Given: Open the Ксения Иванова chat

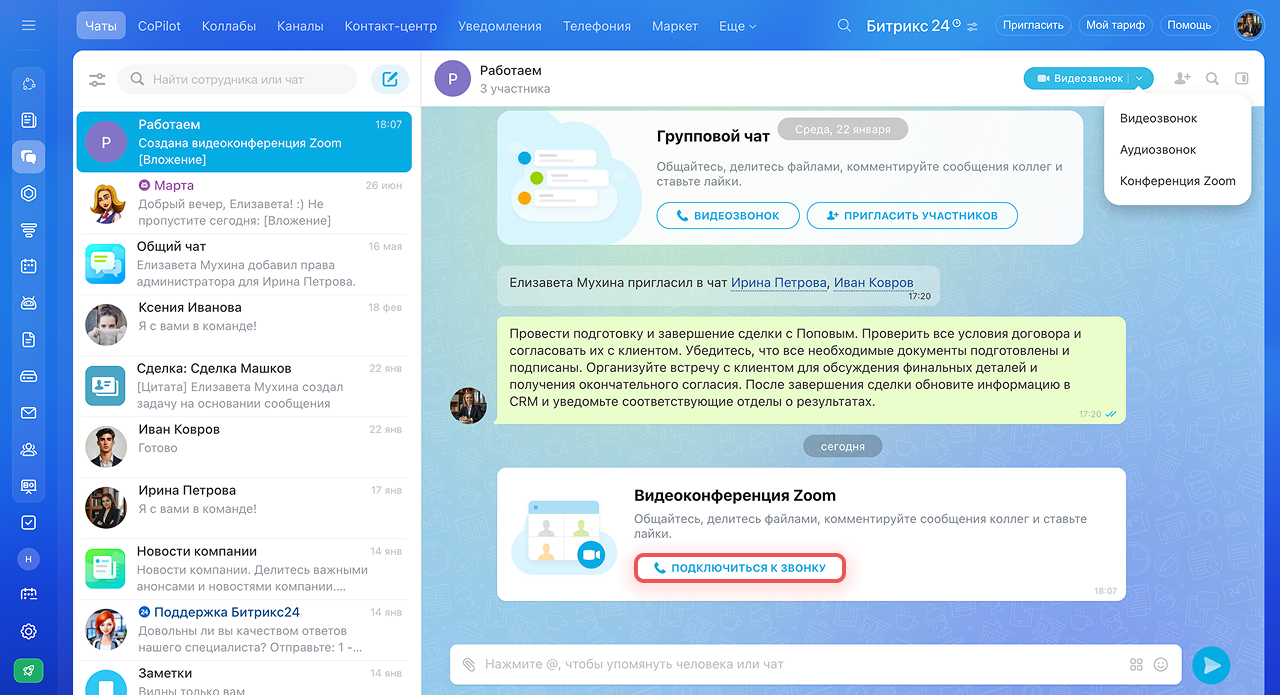Looking at the screenshot, I should (243, 326).
